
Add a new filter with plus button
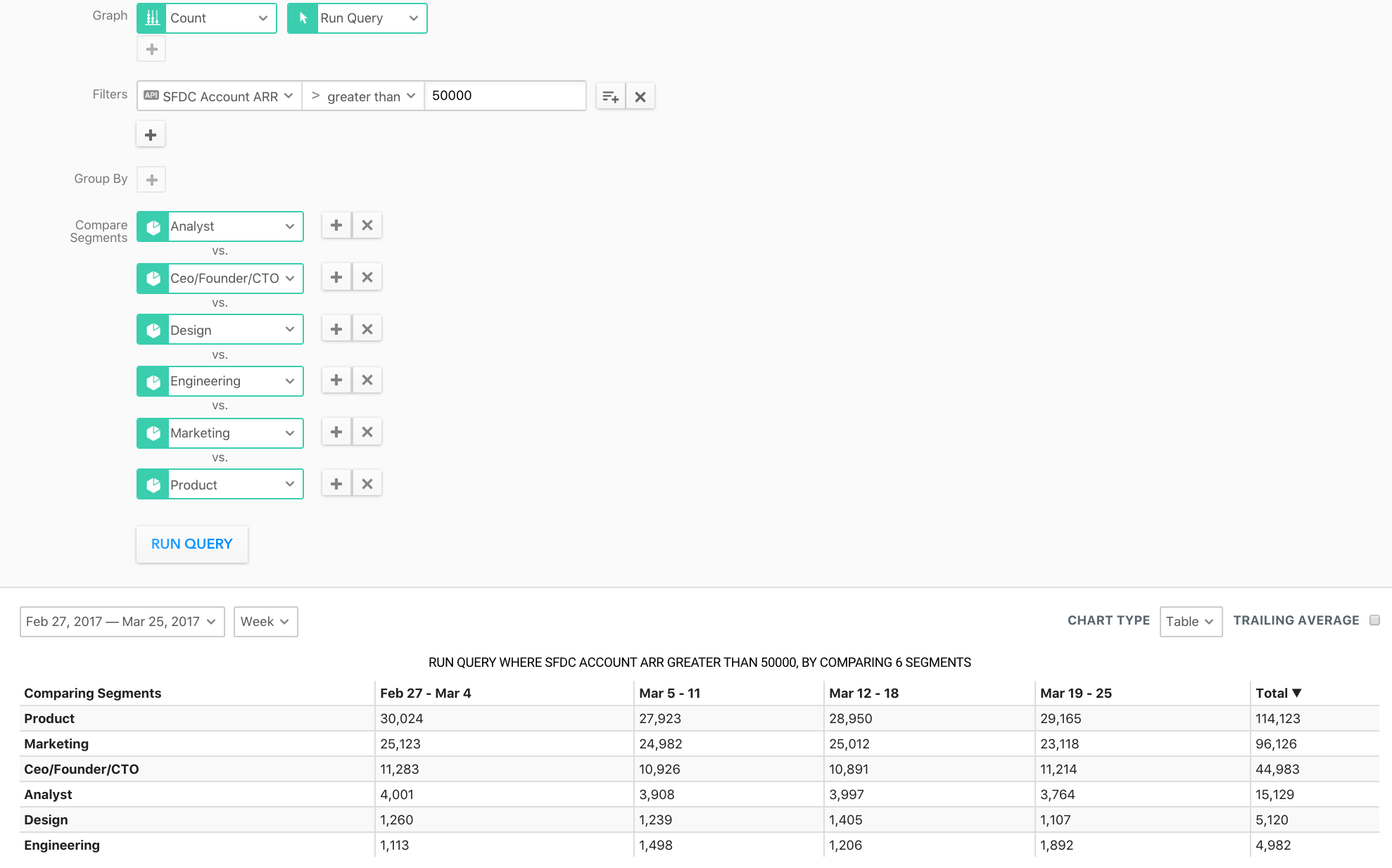[151, 134]
